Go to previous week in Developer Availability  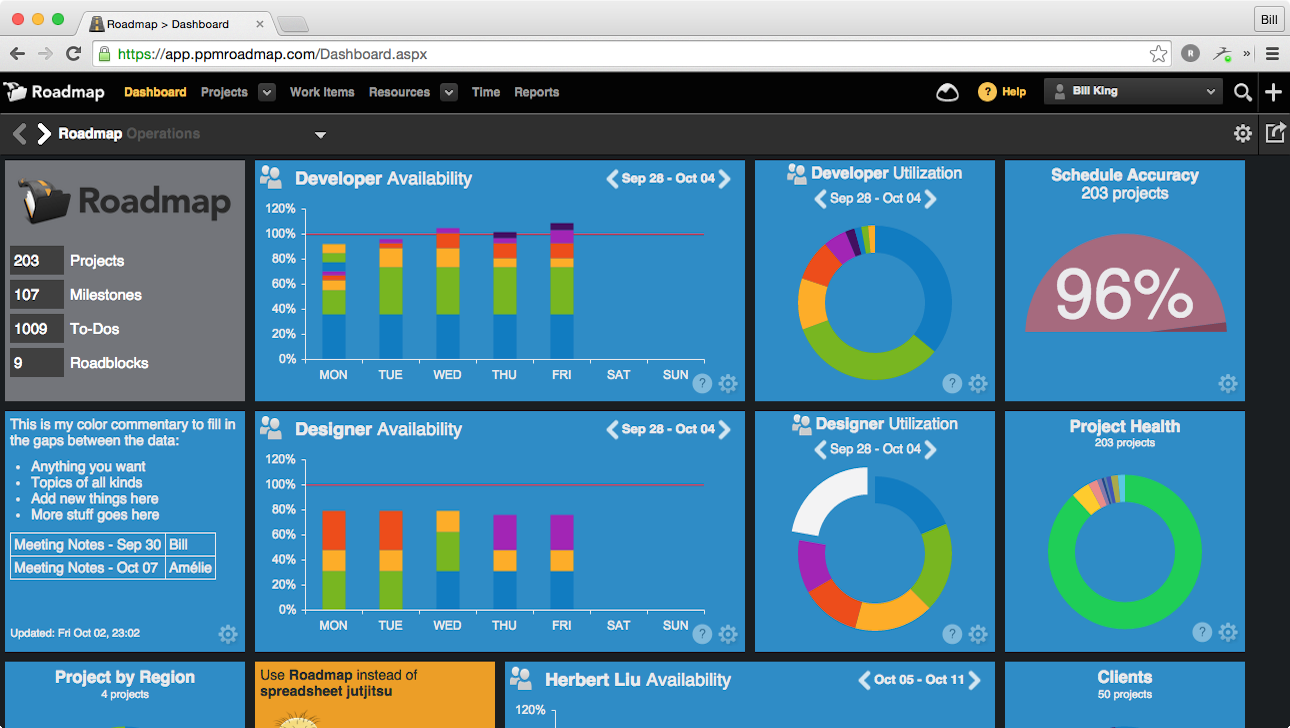point(612,179)
